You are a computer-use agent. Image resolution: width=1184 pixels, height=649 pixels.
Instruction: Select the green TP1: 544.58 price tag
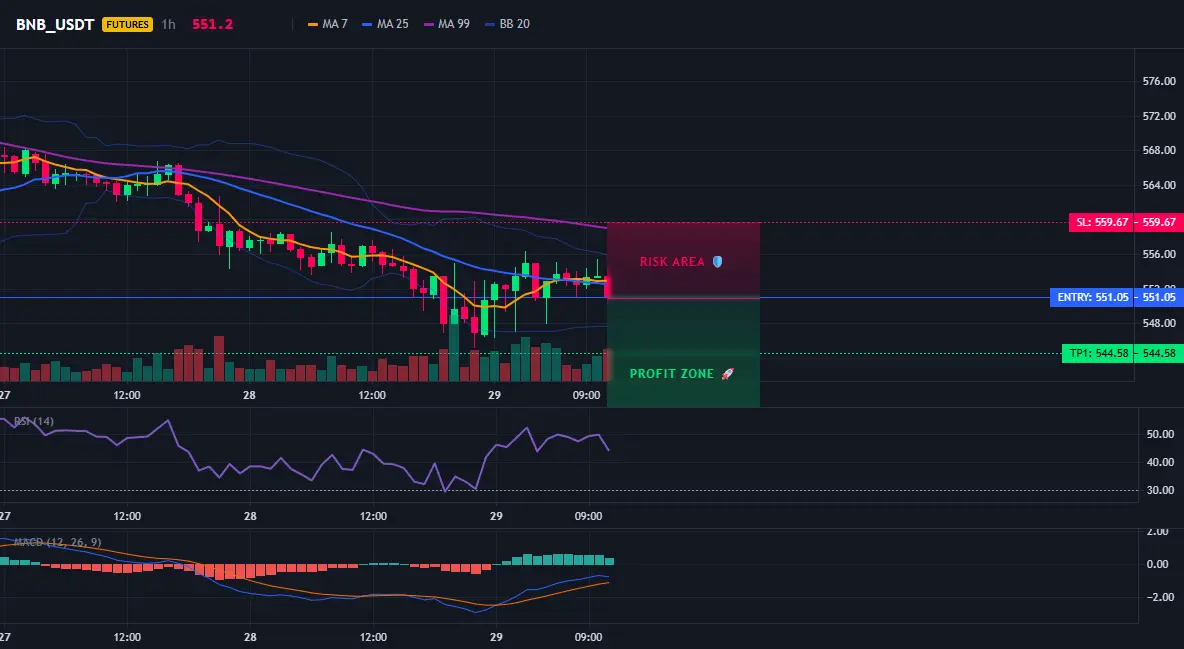pyautogui.click(x=1098, y=353)
